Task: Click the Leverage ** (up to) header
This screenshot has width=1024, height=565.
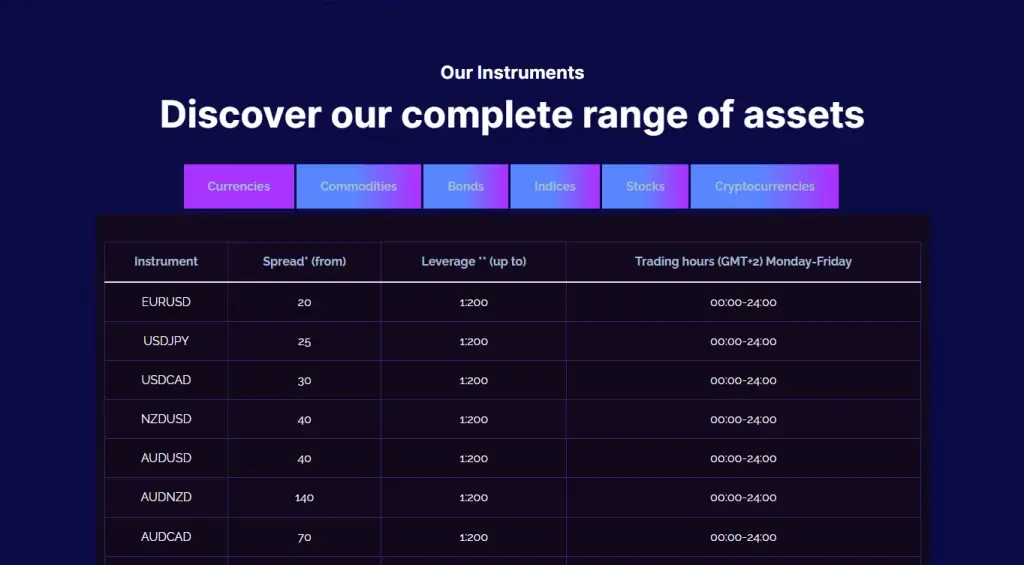Action: coord(473,261)
